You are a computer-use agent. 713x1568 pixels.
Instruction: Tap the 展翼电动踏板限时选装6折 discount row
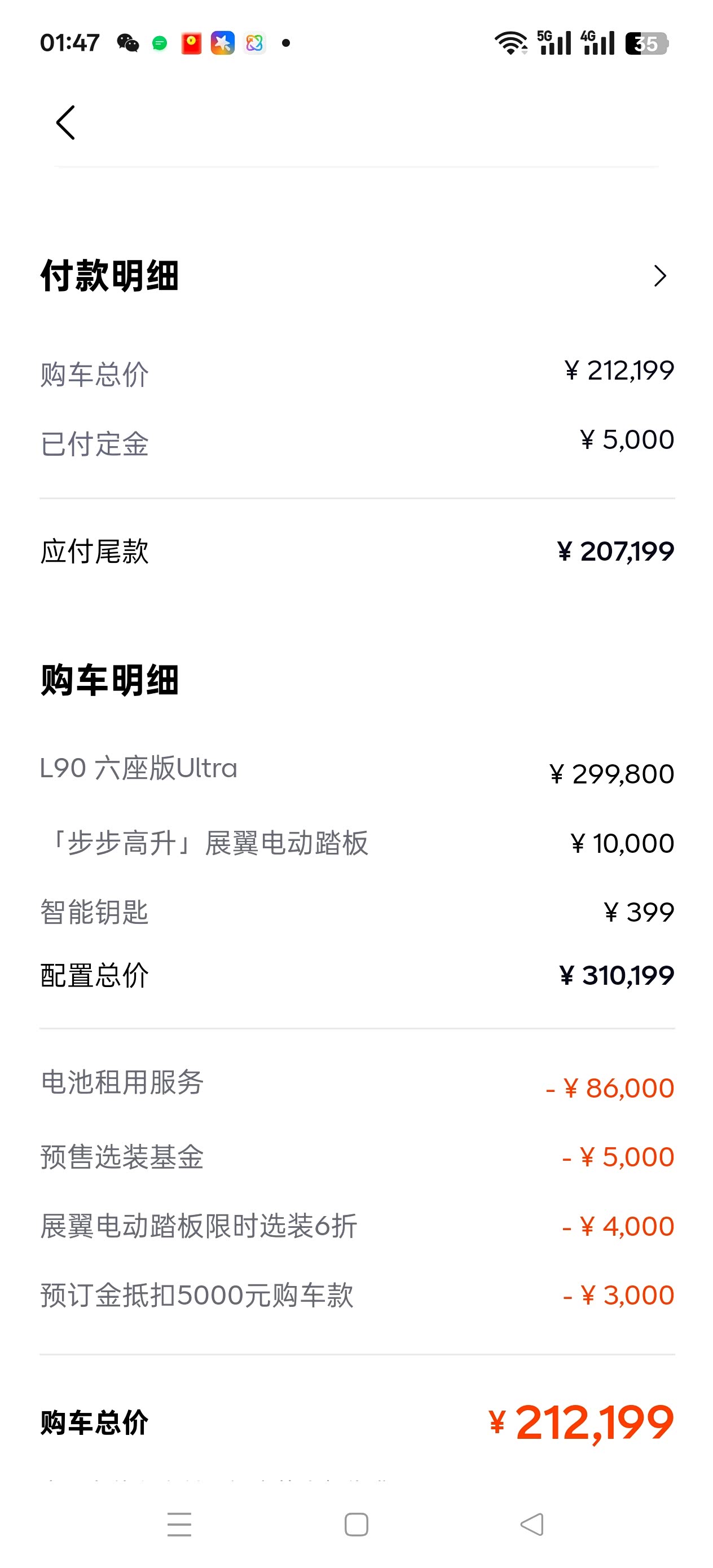357,1226
